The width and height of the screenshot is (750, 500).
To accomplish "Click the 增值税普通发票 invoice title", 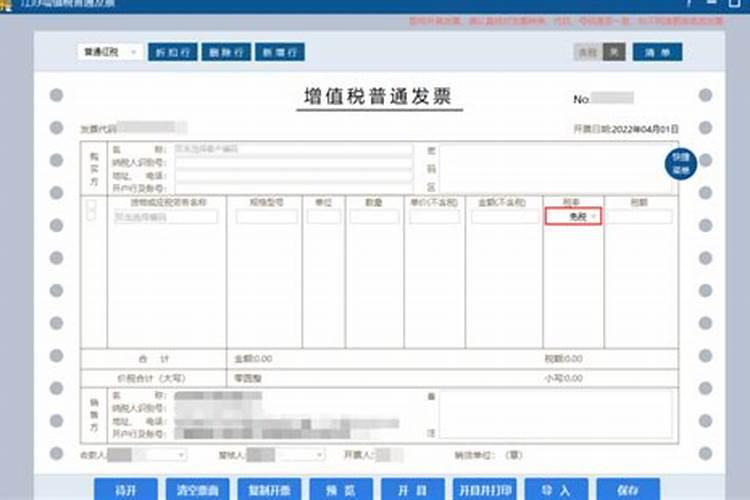I will click(x=378, y=97).
